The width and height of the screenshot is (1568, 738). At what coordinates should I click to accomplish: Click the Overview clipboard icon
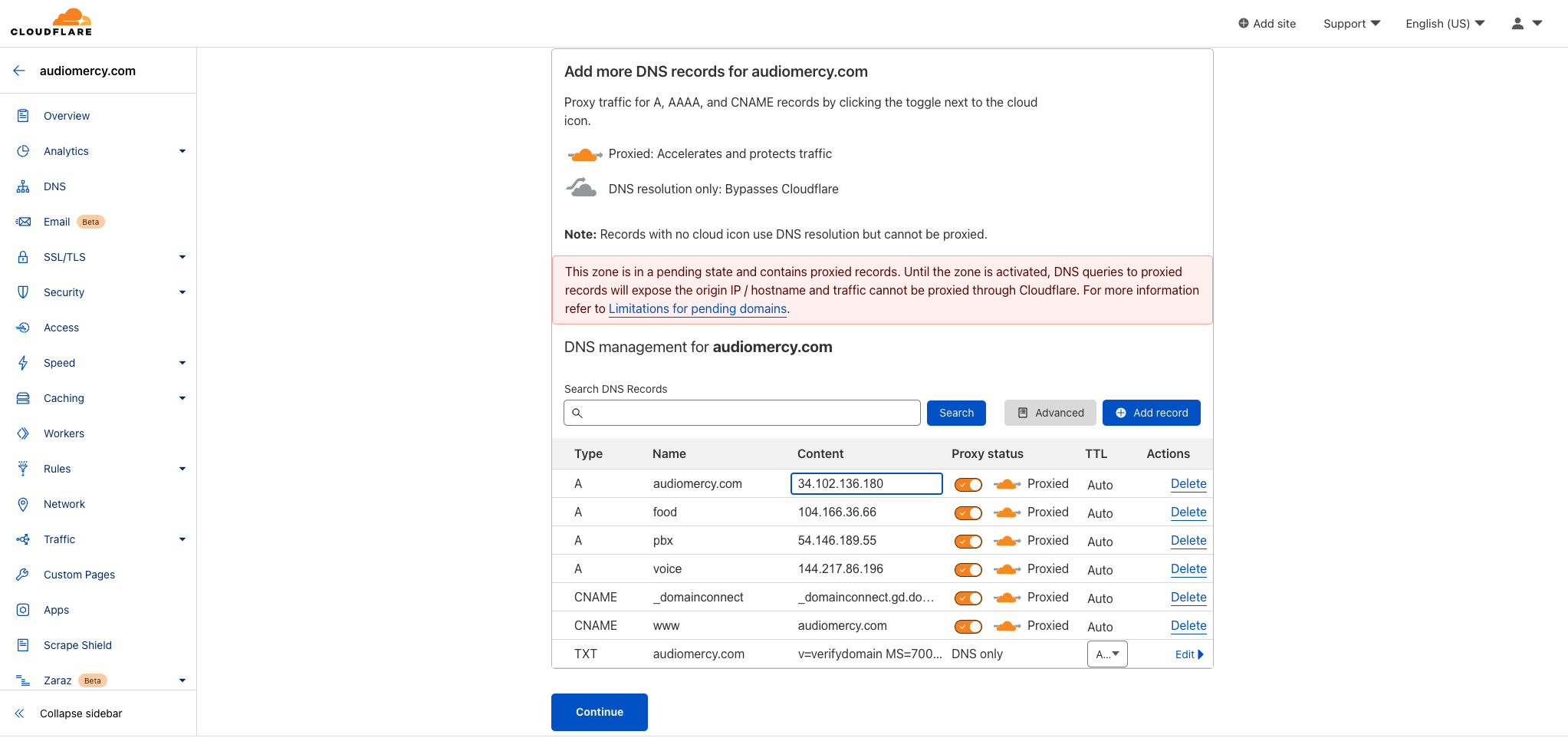point(23,116)
